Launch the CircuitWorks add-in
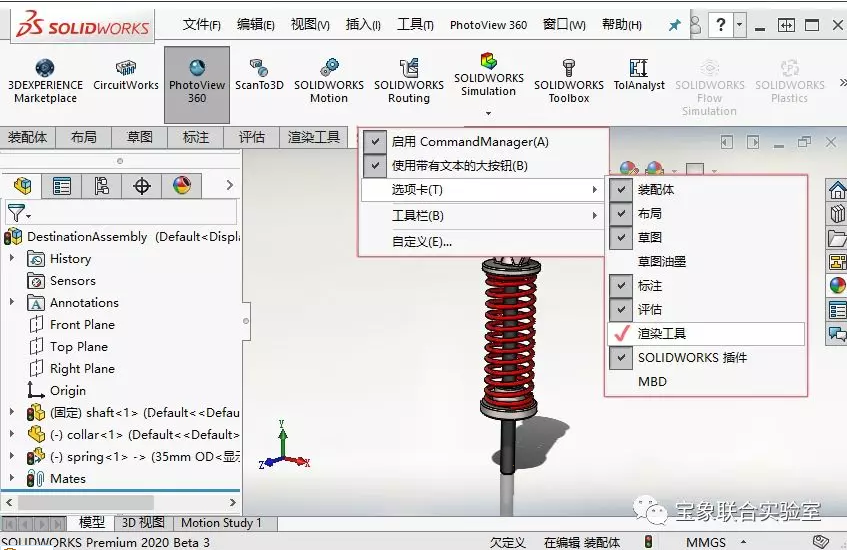847x550 pixels. [126, 75]
